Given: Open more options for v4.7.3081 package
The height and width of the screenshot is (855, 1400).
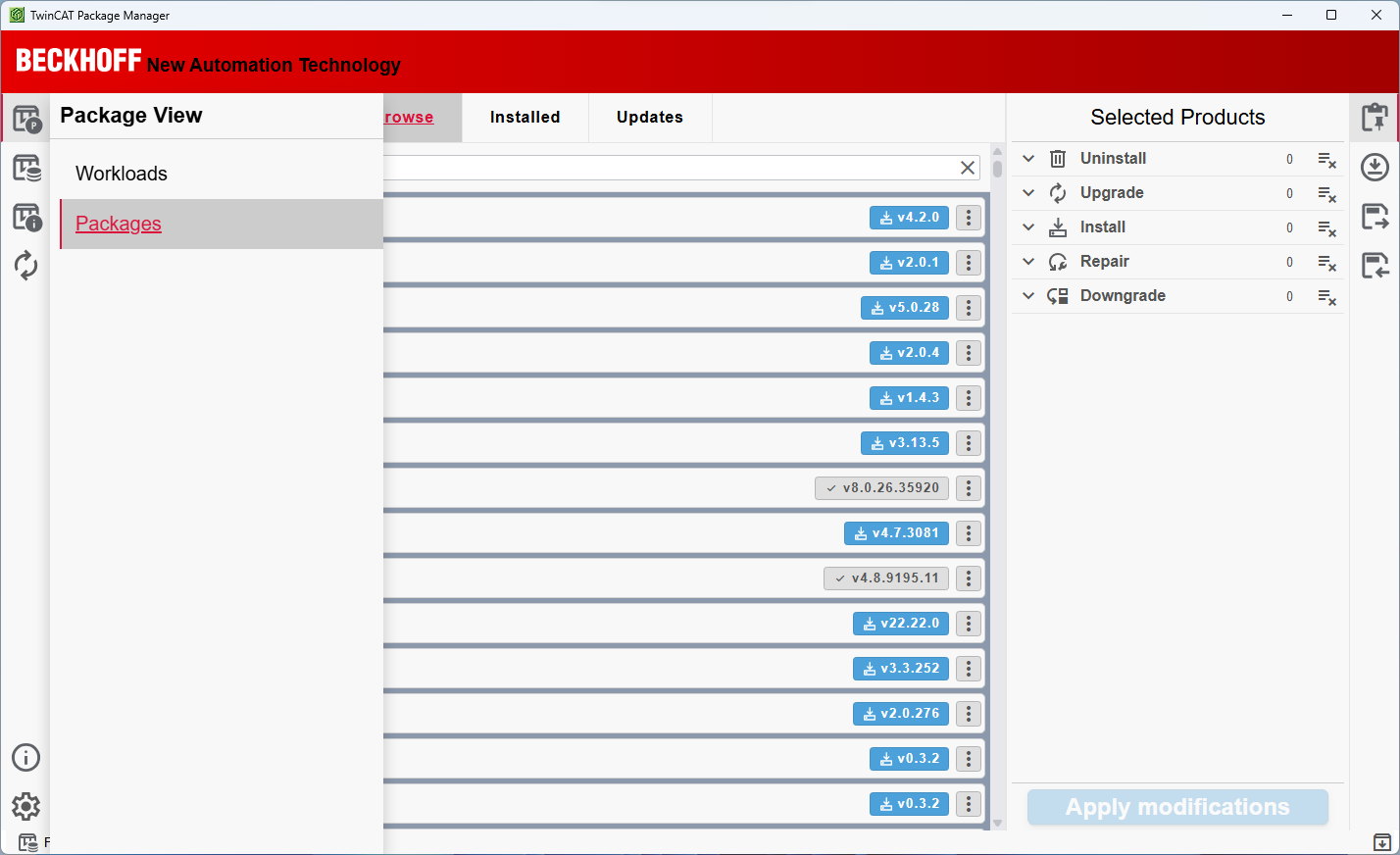Looking at the screenshot, I should click(969, 533).
